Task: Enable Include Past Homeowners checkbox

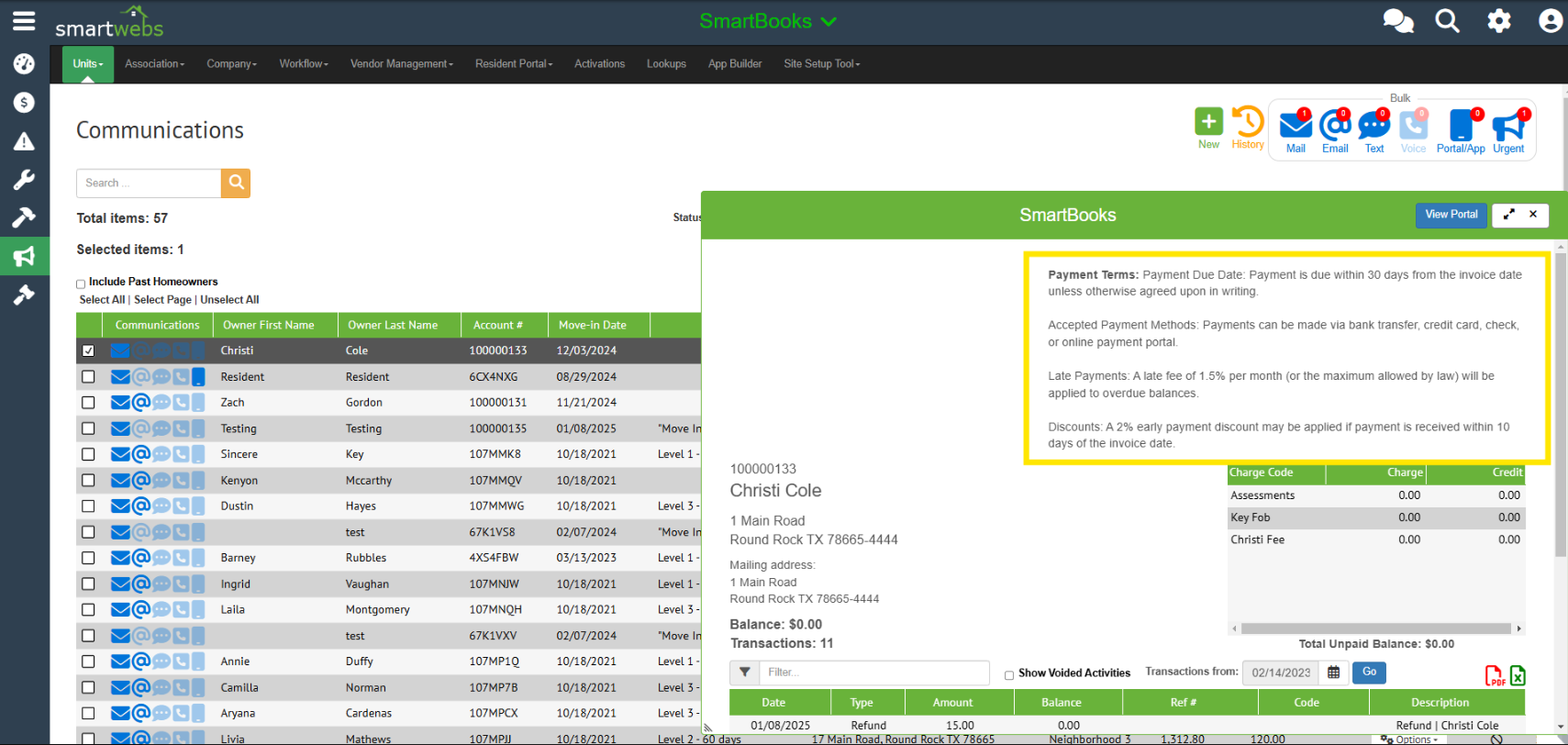Action: (81, 284)
